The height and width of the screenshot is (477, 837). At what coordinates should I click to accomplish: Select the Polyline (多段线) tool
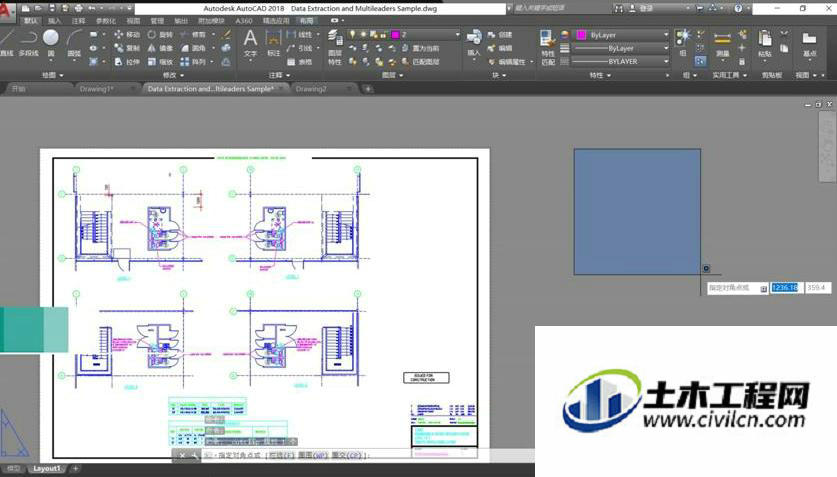(x=28, y=43)
